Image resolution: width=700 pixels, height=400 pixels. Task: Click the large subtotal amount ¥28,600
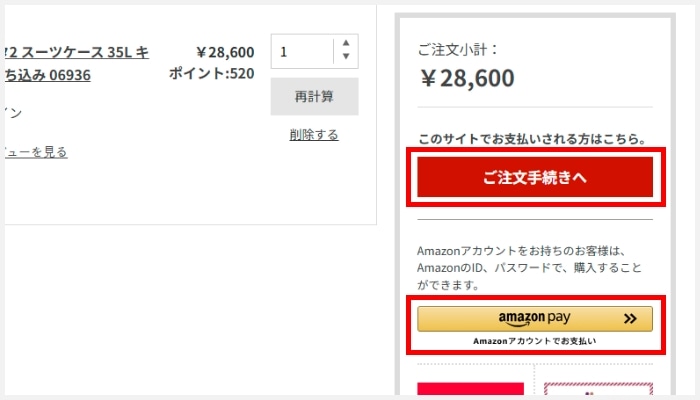pos(469,78)
